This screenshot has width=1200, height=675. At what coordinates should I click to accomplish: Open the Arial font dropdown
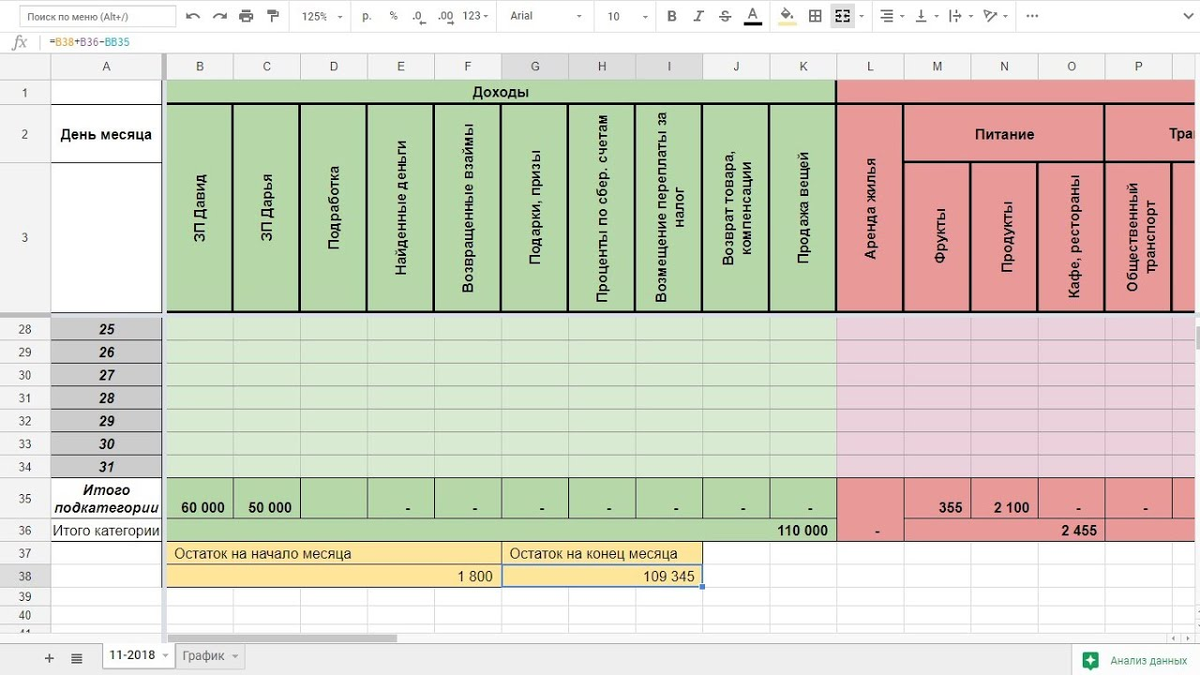[547, 16]
